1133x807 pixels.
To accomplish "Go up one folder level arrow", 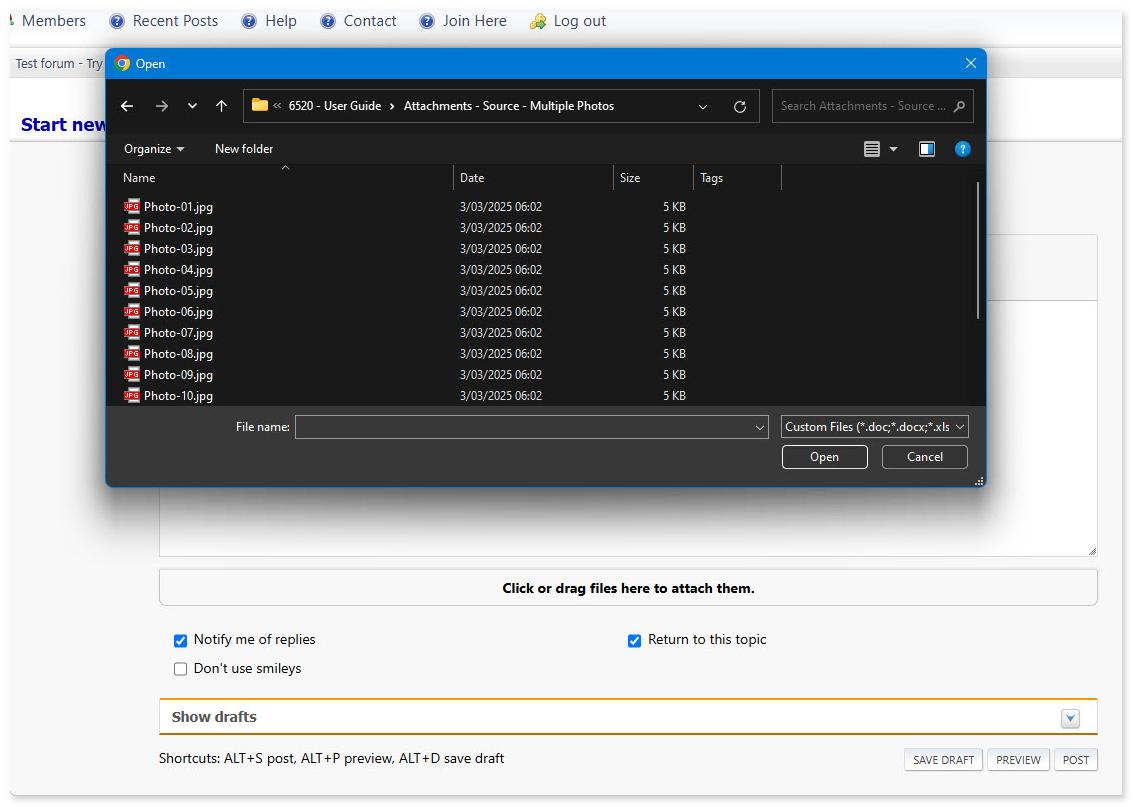I will point(222,106).
